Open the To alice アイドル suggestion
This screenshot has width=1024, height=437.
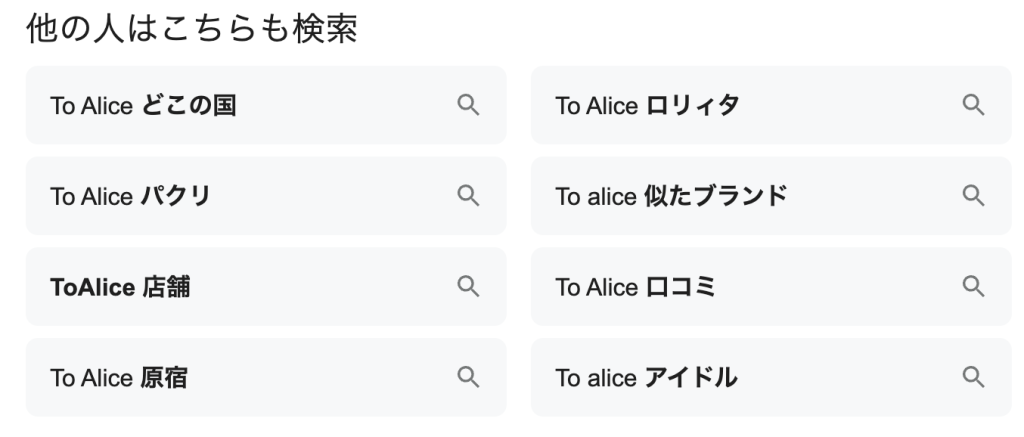(x=646, y=377)
